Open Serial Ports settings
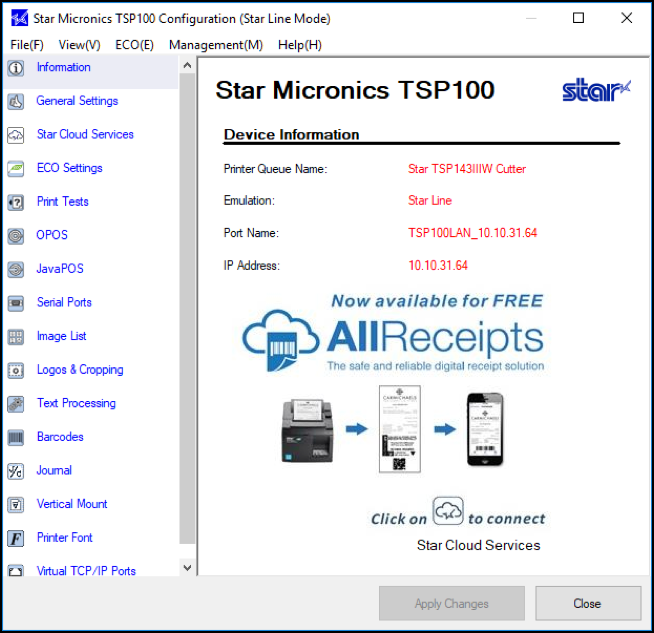Screen dimensions: 654x633 pyautogui.click(x=64, y=302)
